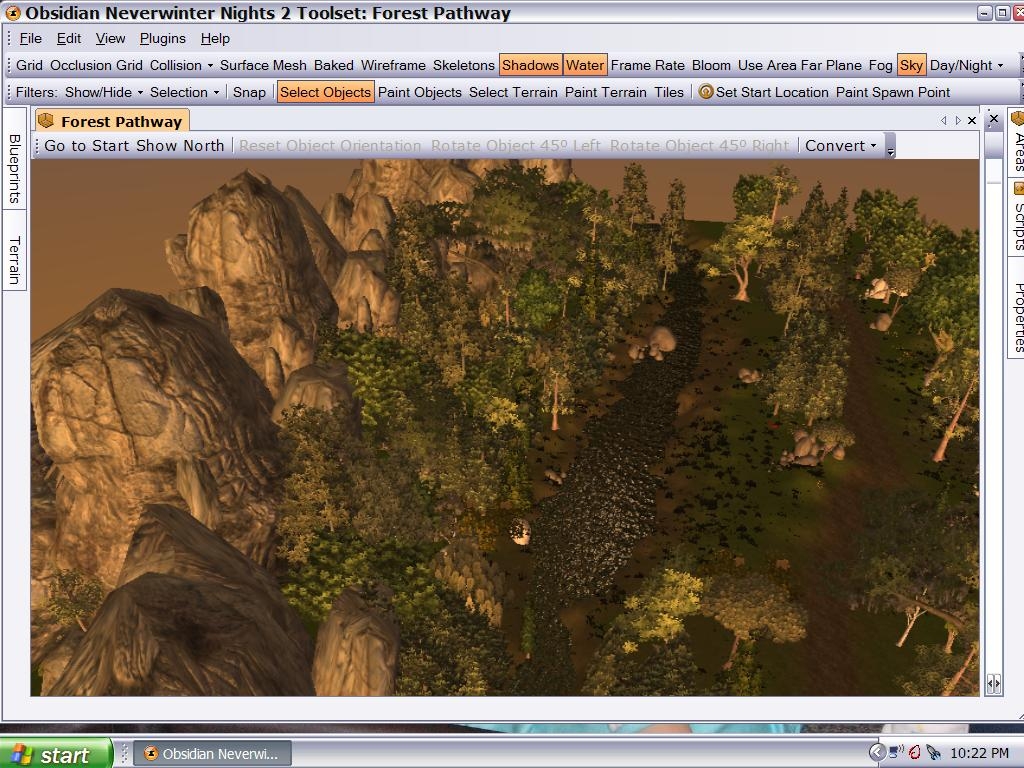This screenshot has height=768, width=1024.
Task: Show hidden system tray icons
Action: (877, 753)
